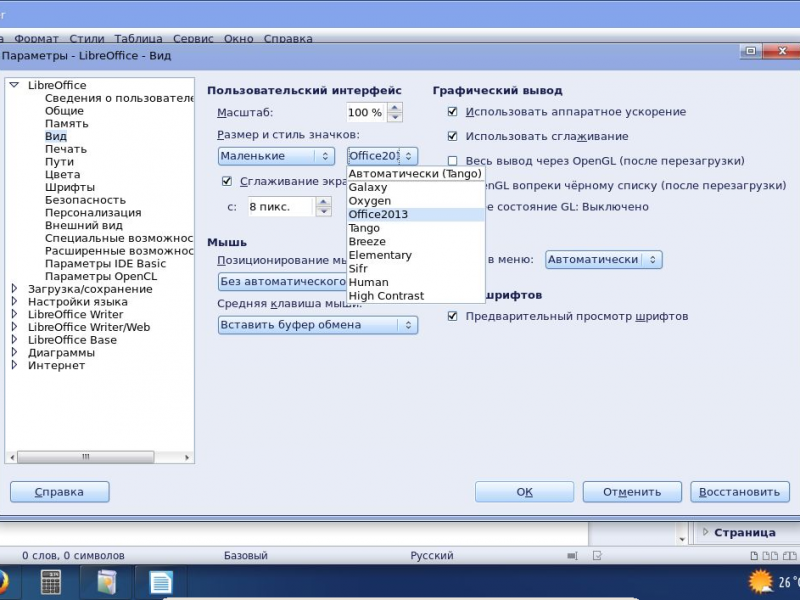
Task: Open the Справка menu in menu bar
Action: coord(288,38)
